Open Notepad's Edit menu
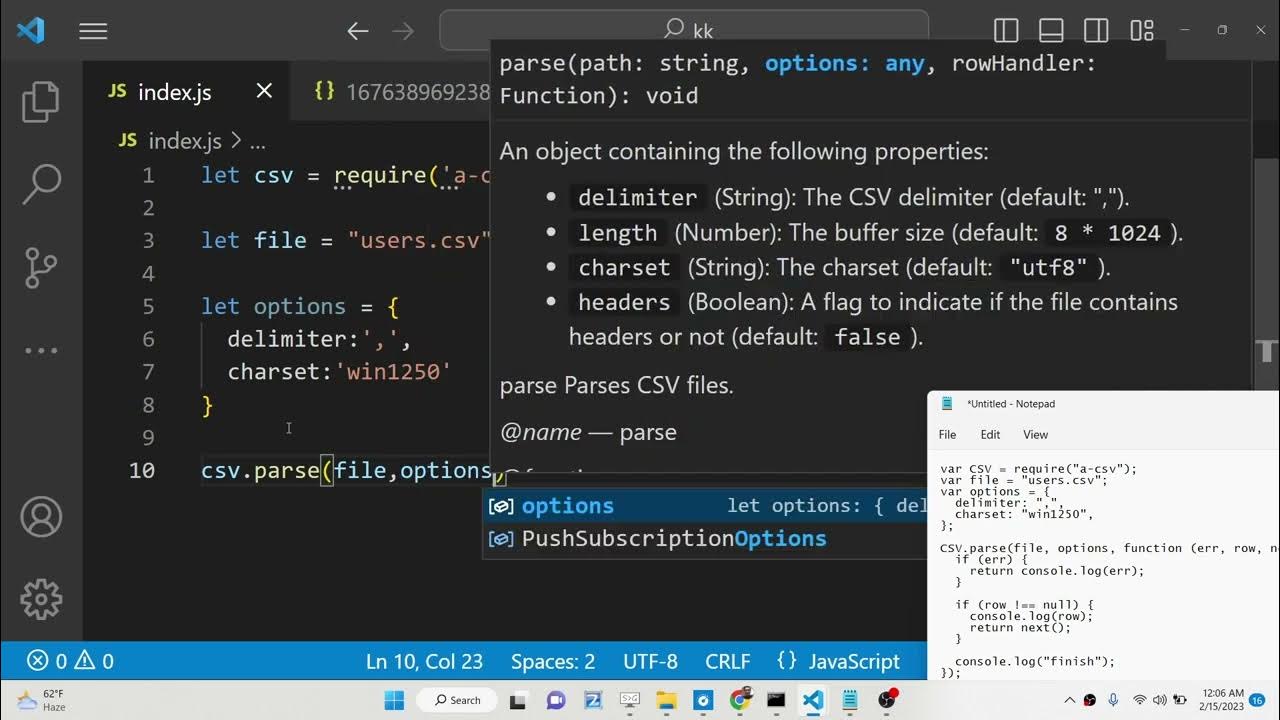This screenshot has height=720, width=1280. [990, 434]
